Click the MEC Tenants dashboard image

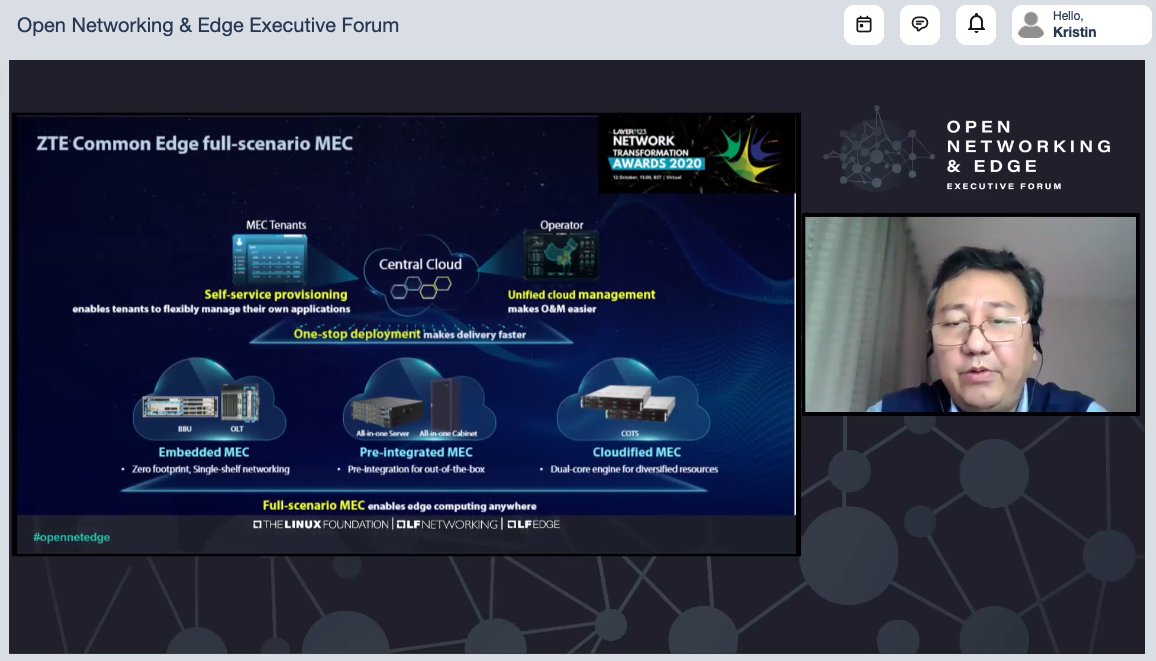coord(270,259)
